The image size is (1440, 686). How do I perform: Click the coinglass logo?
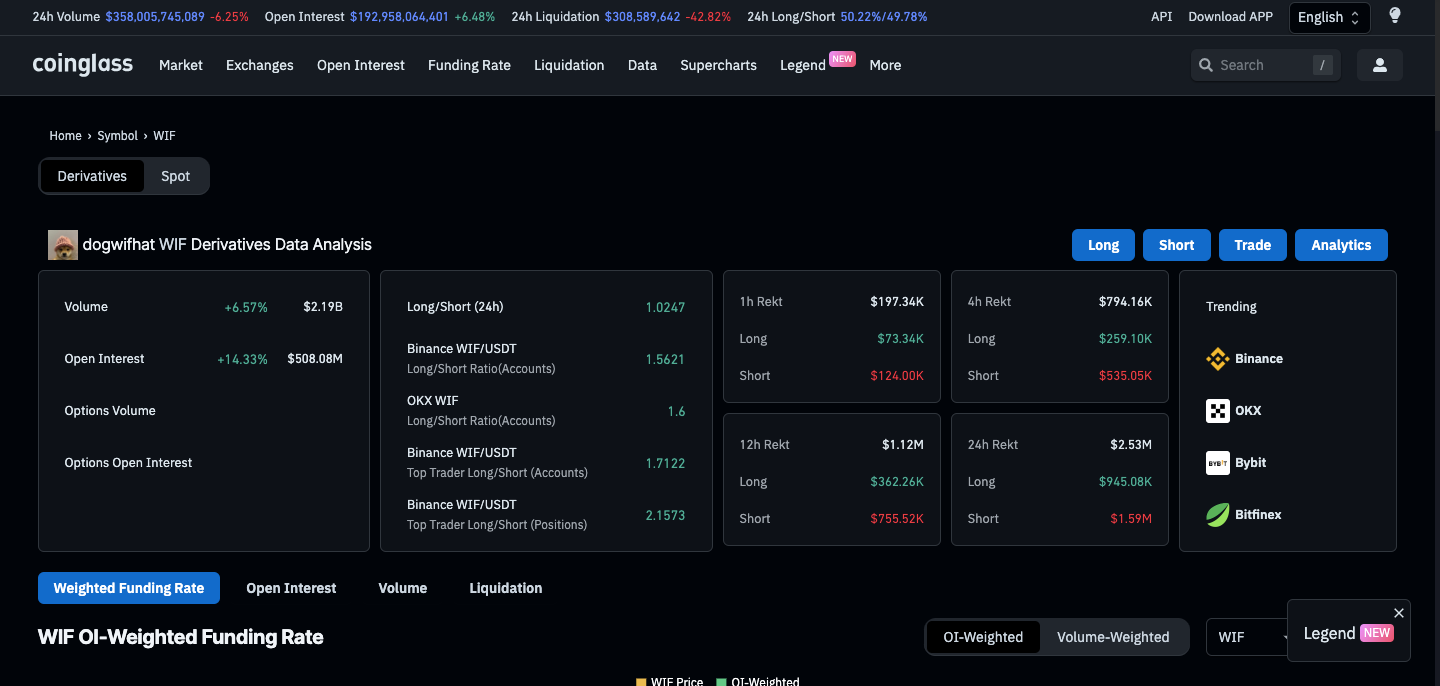pos(82,64)
